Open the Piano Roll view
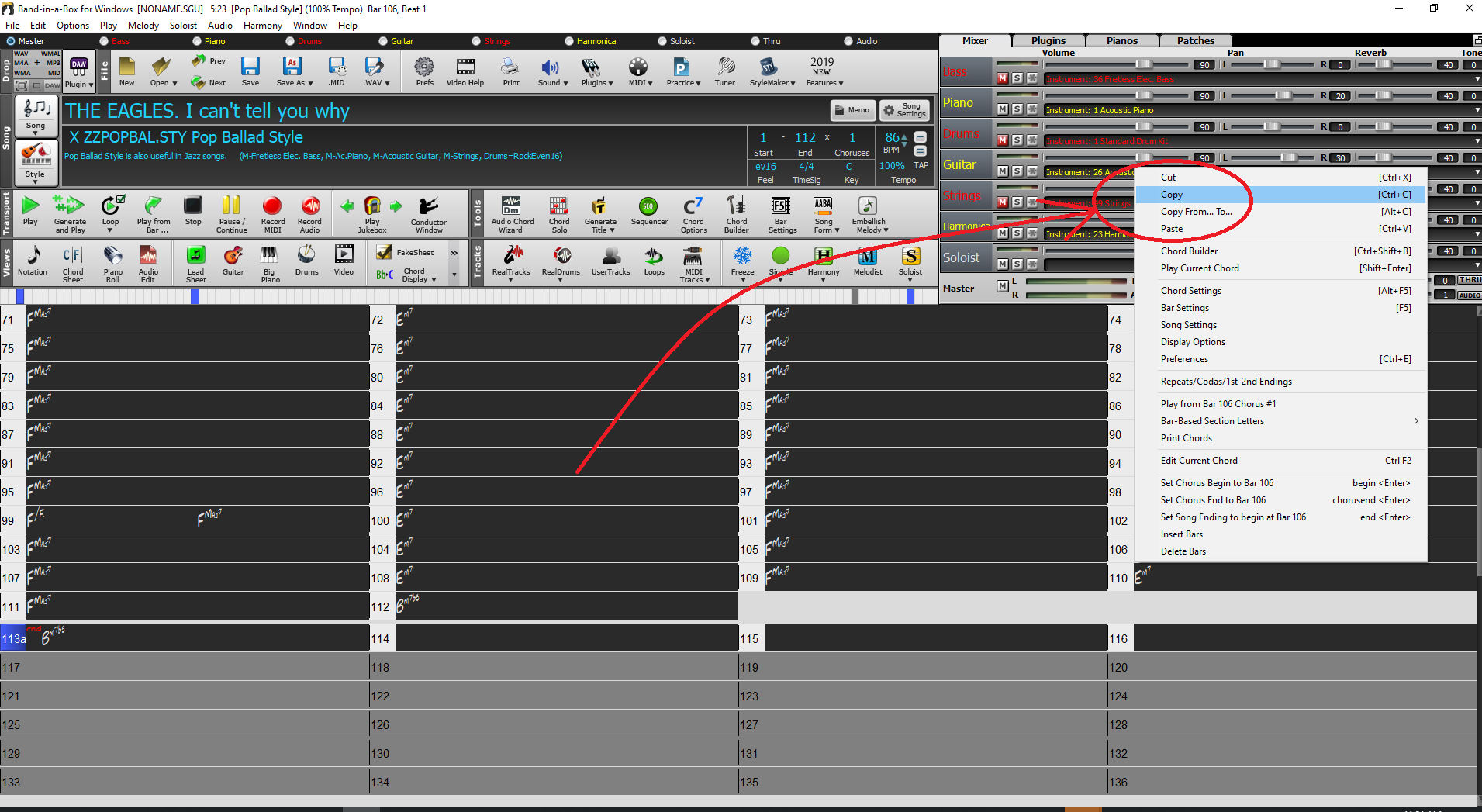The image size is (1482, 812). (x=113, y=264)
